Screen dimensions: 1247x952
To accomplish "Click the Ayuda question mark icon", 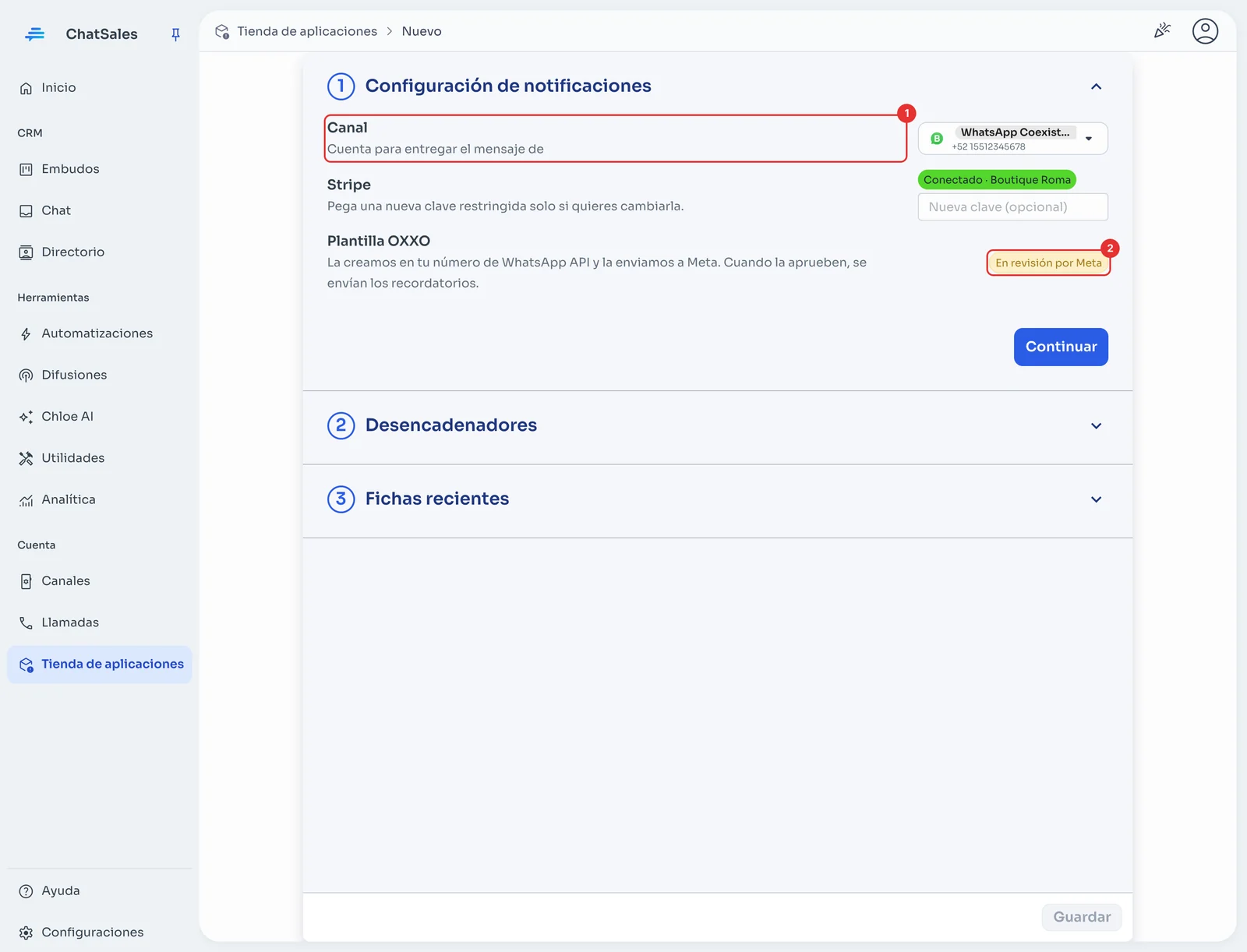I will point(26,891).
